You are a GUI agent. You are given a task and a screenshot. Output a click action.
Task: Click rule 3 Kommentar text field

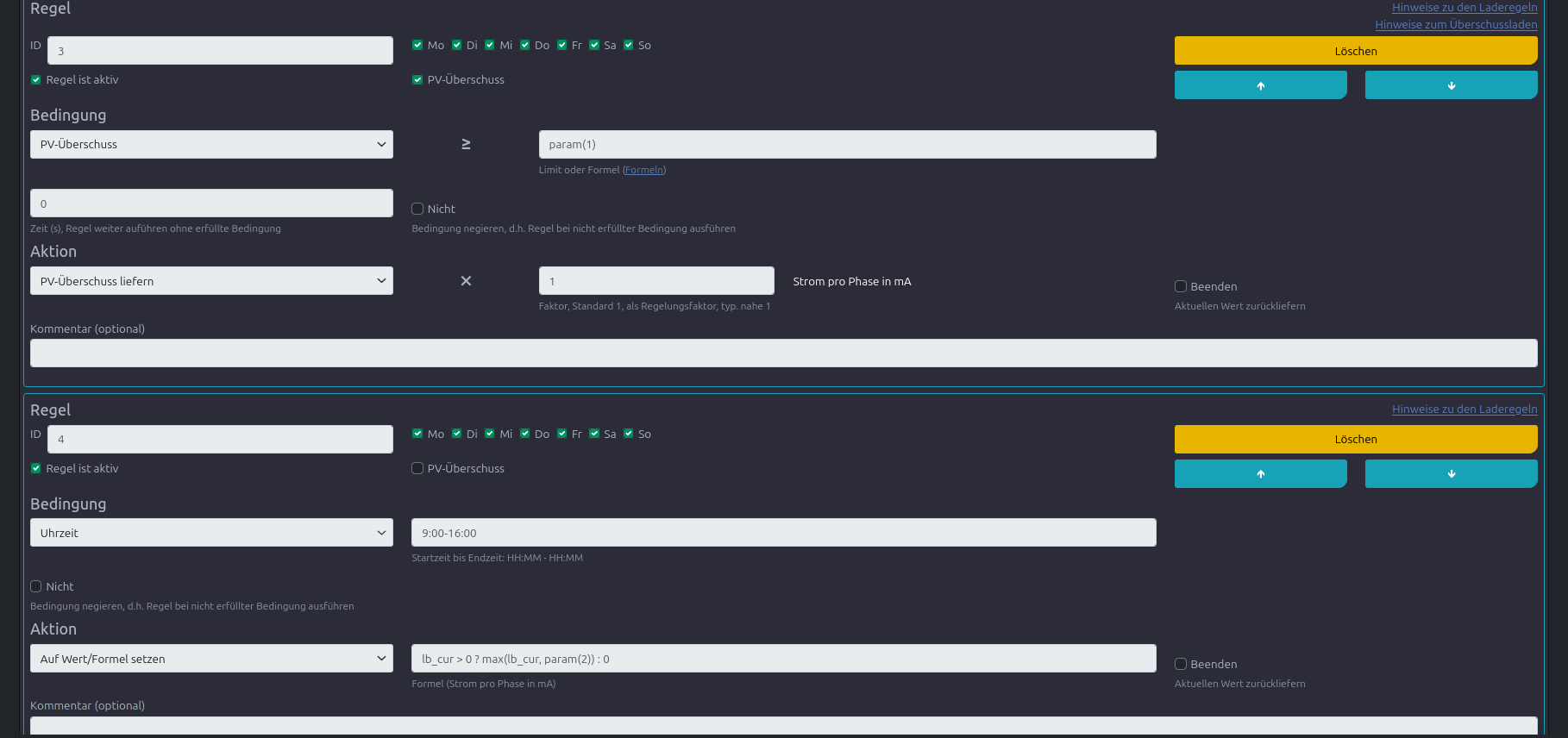click(x=783, y=353)
